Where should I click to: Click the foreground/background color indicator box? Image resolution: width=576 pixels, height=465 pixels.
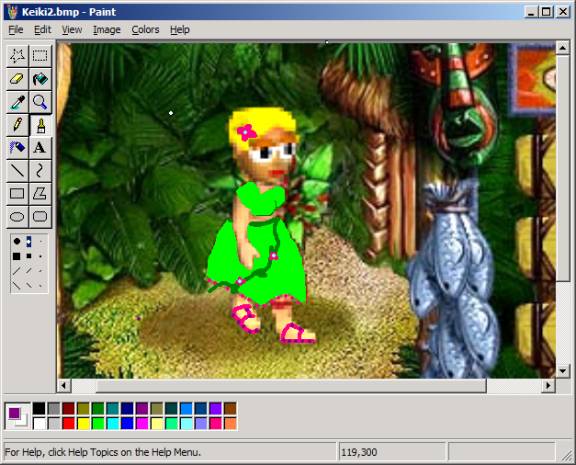18,416
